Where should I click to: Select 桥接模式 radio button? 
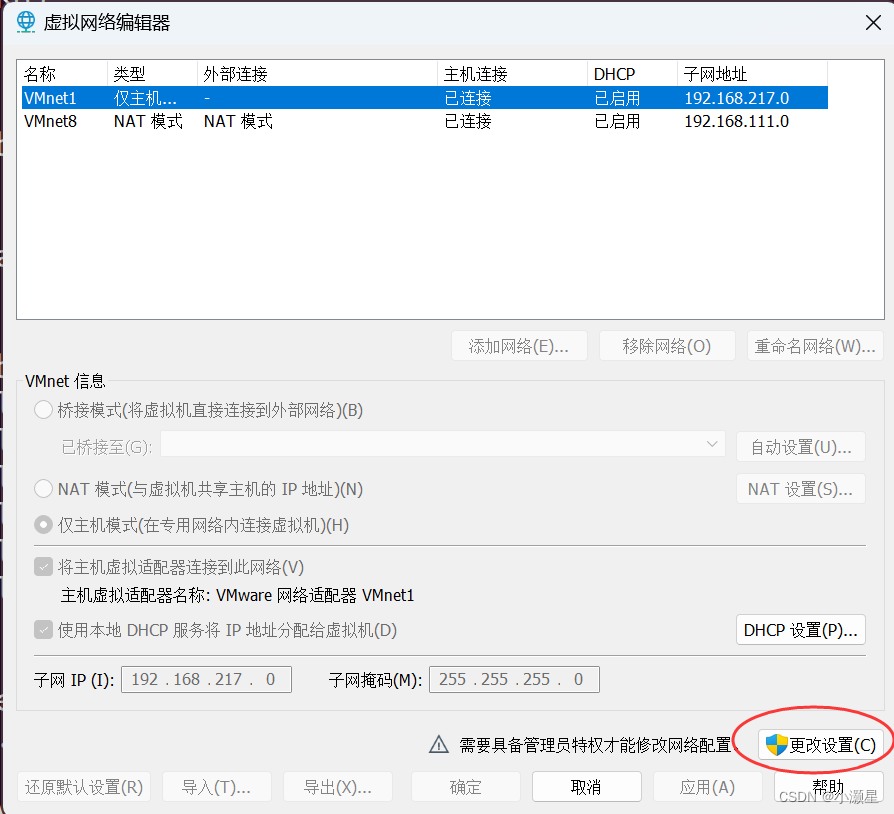[43, 410]
